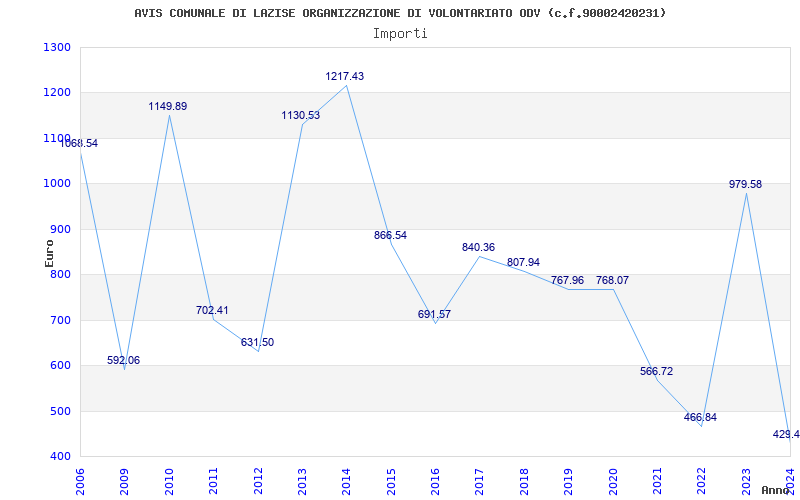Select the Importi subtitle
Image resolution: width=800 pixels, height=500 pixels.
tap(400, 34)
